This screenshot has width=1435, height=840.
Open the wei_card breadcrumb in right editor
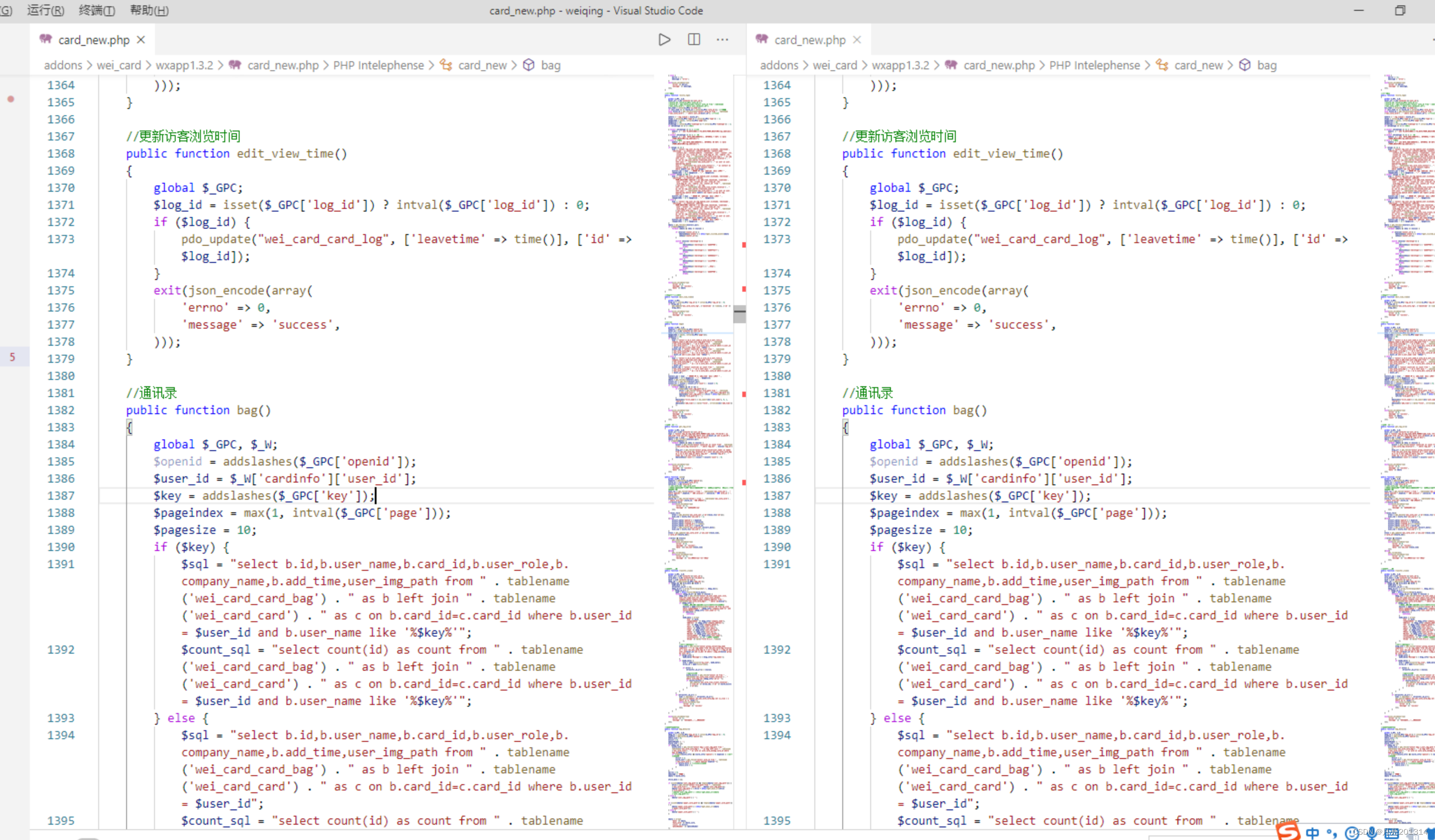[x=835, y=65]
